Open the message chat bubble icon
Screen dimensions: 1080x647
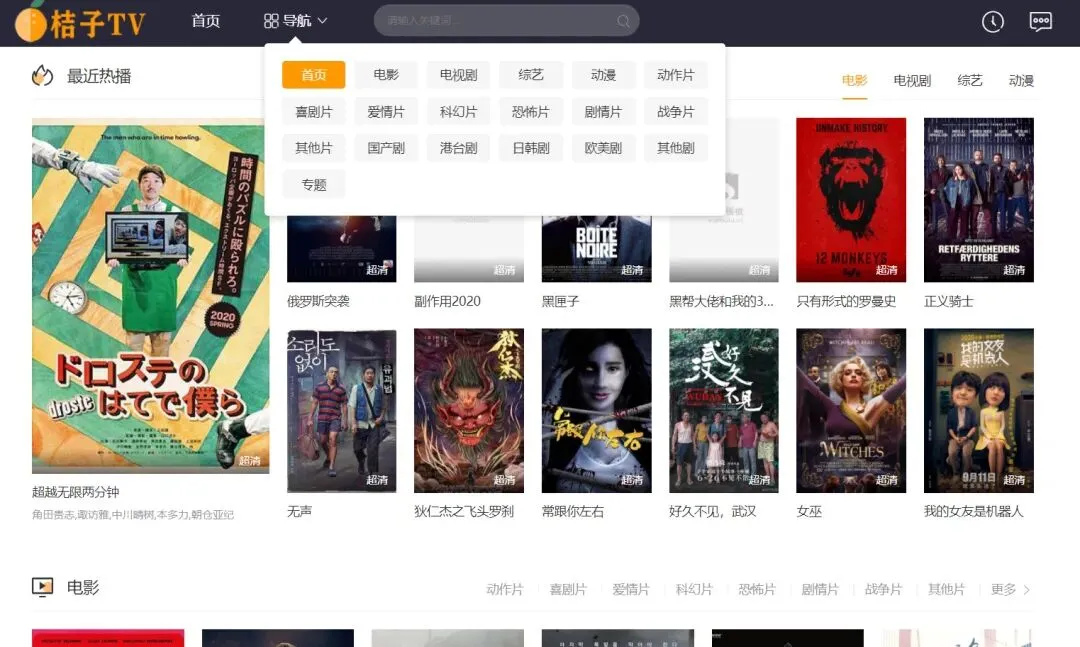coord(1041,21)
